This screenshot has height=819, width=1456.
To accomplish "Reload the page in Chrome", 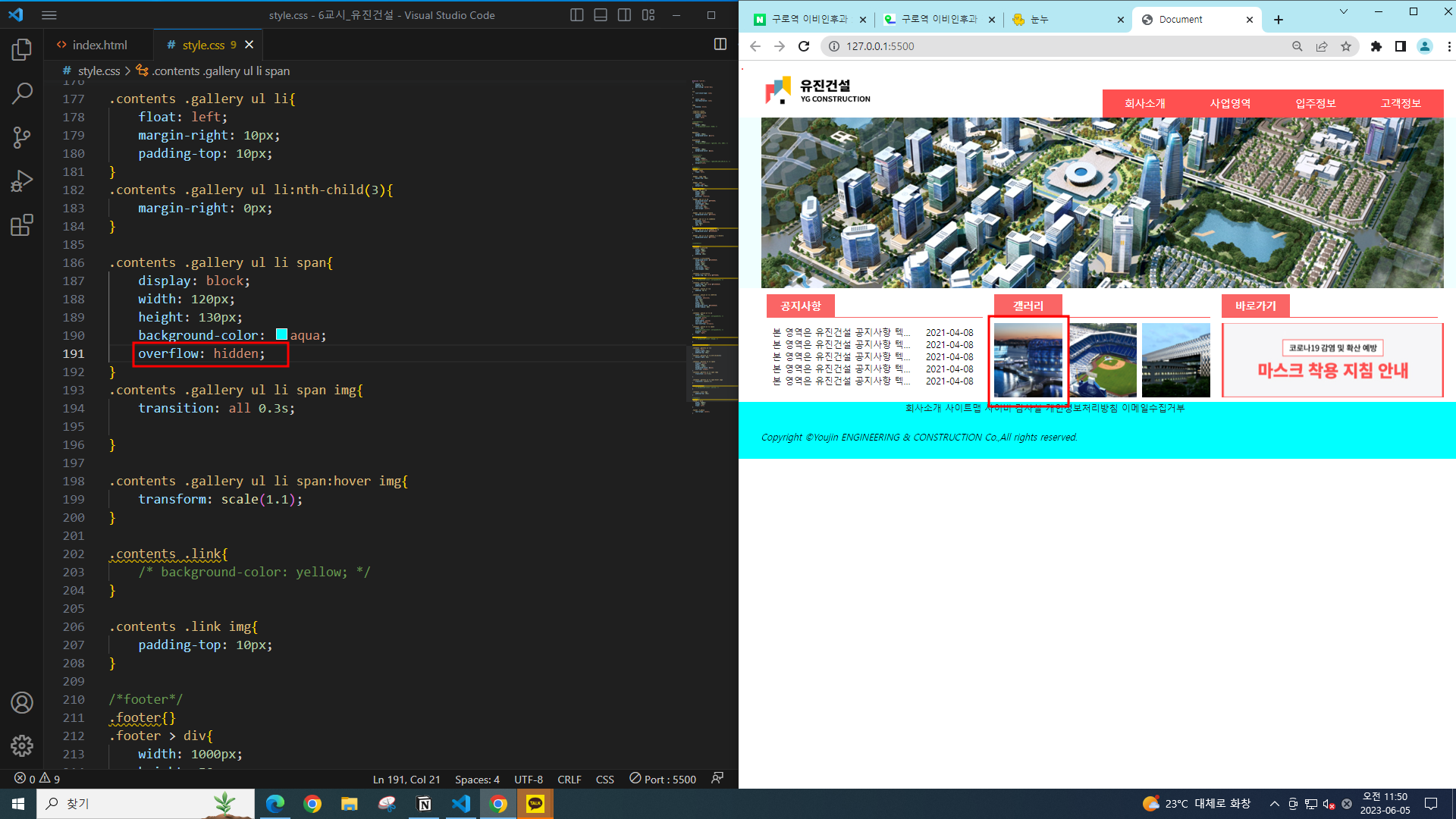I will click(x=804, y=46).
